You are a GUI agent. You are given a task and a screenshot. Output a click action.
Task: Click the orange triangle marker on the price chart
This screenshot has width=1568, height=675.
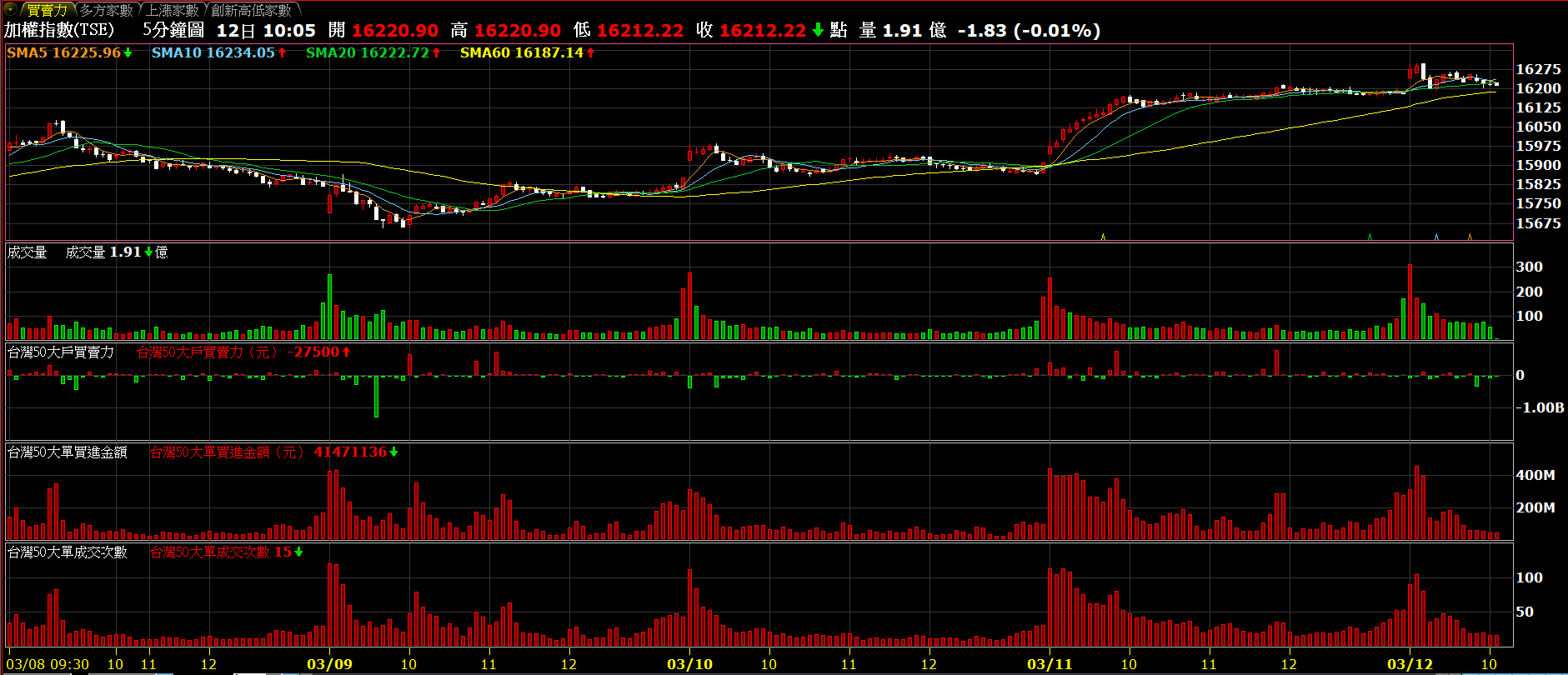click(x=1470, y=237)
